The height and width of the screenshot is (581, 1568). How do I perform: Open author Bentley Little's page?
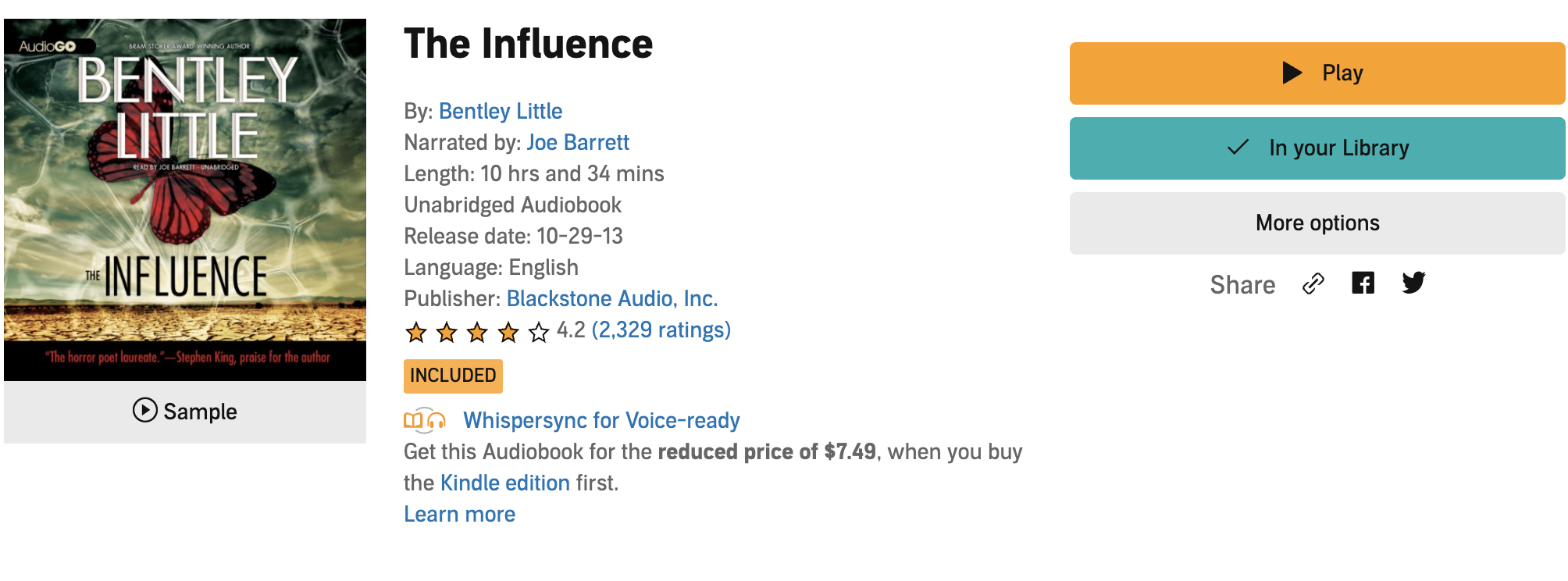pos(500,111)
